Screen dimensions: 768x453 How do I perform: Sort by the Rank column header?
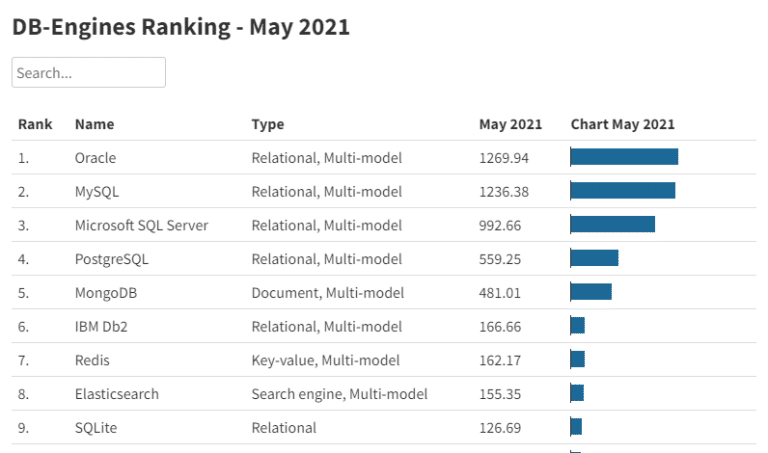(34, 124)
